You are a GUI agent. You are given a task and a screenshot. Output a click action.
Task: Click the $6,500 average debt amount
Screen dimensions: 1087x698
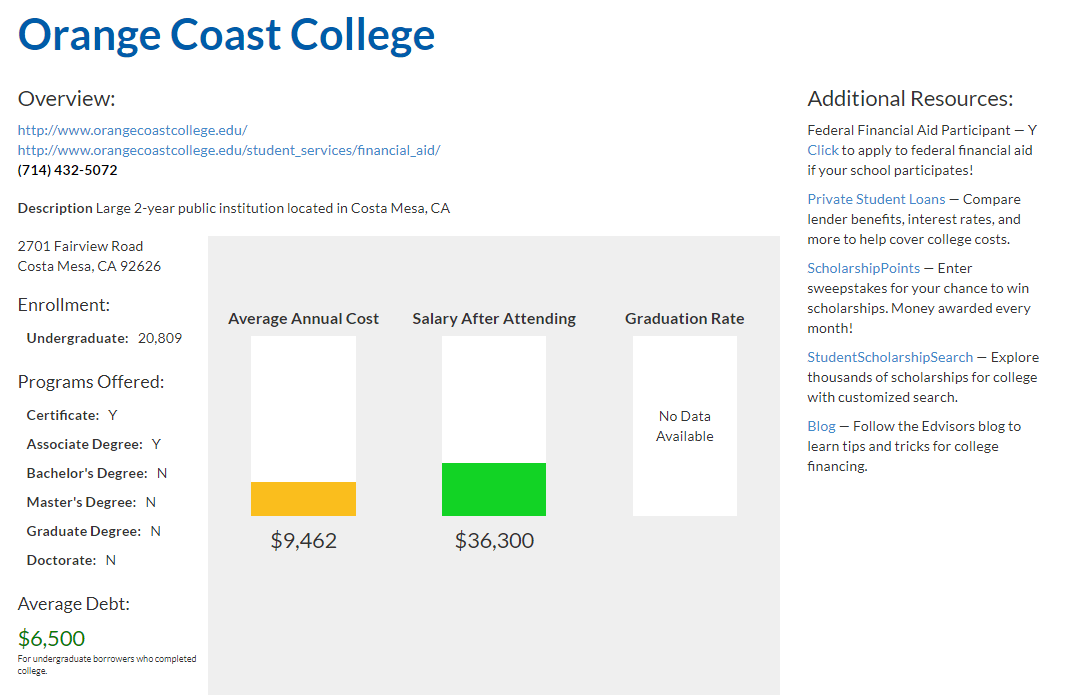tap(51, 638)
